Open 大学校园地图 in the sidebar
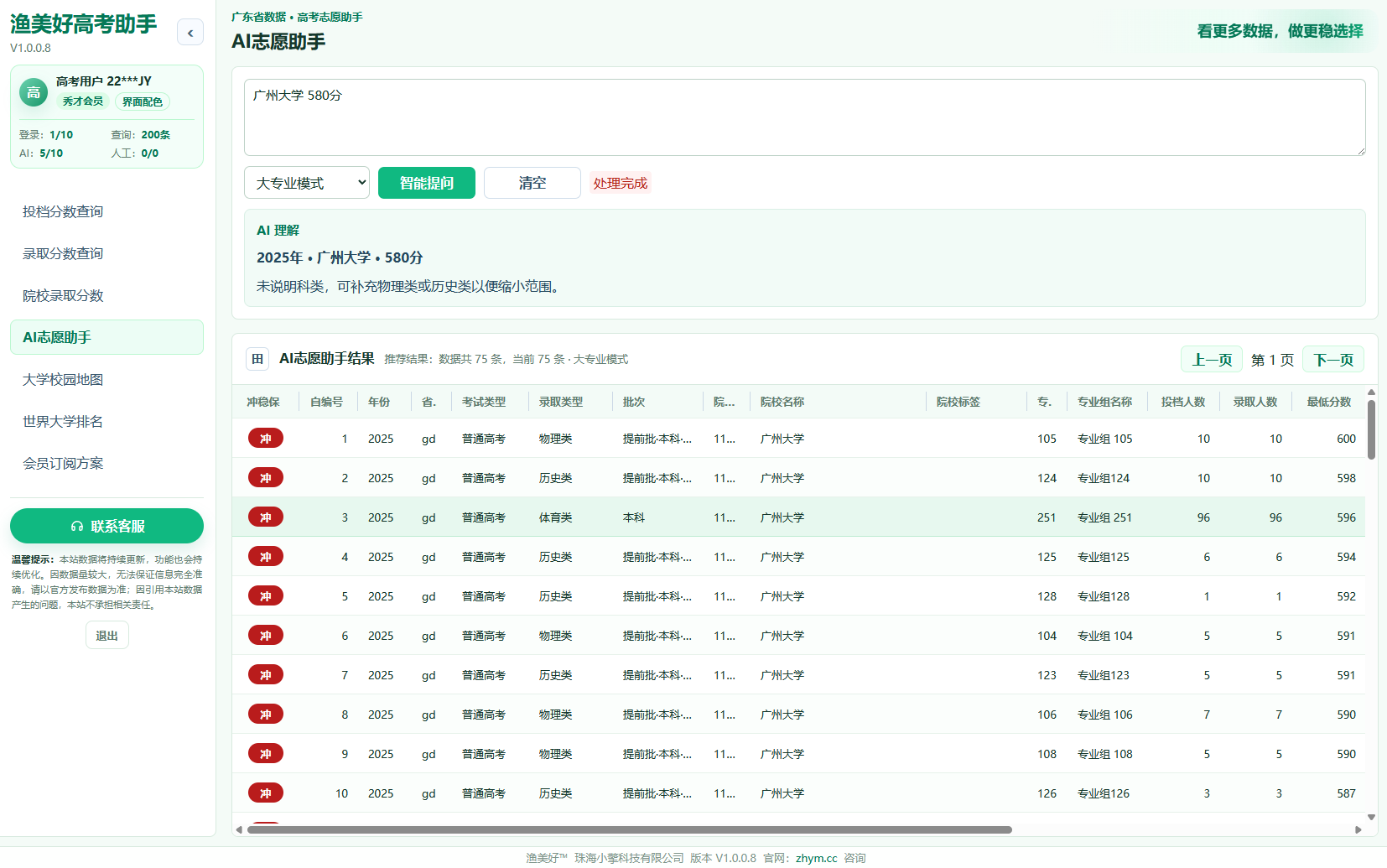Viewport: 1387px width, 868px height. pos(106,379)
